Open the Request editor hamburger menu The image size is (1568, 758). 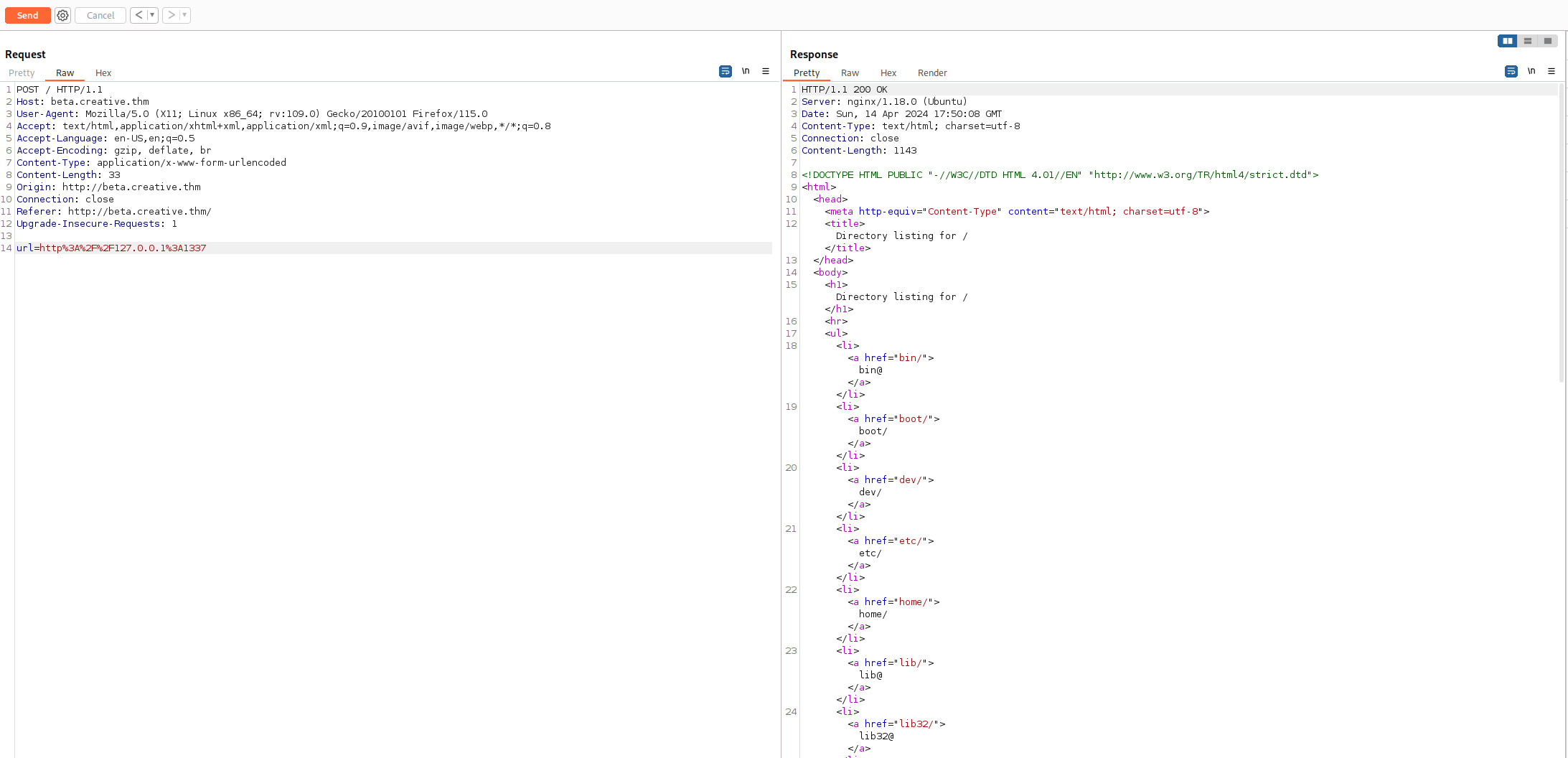pyautogui.click(x=766, y=71)
